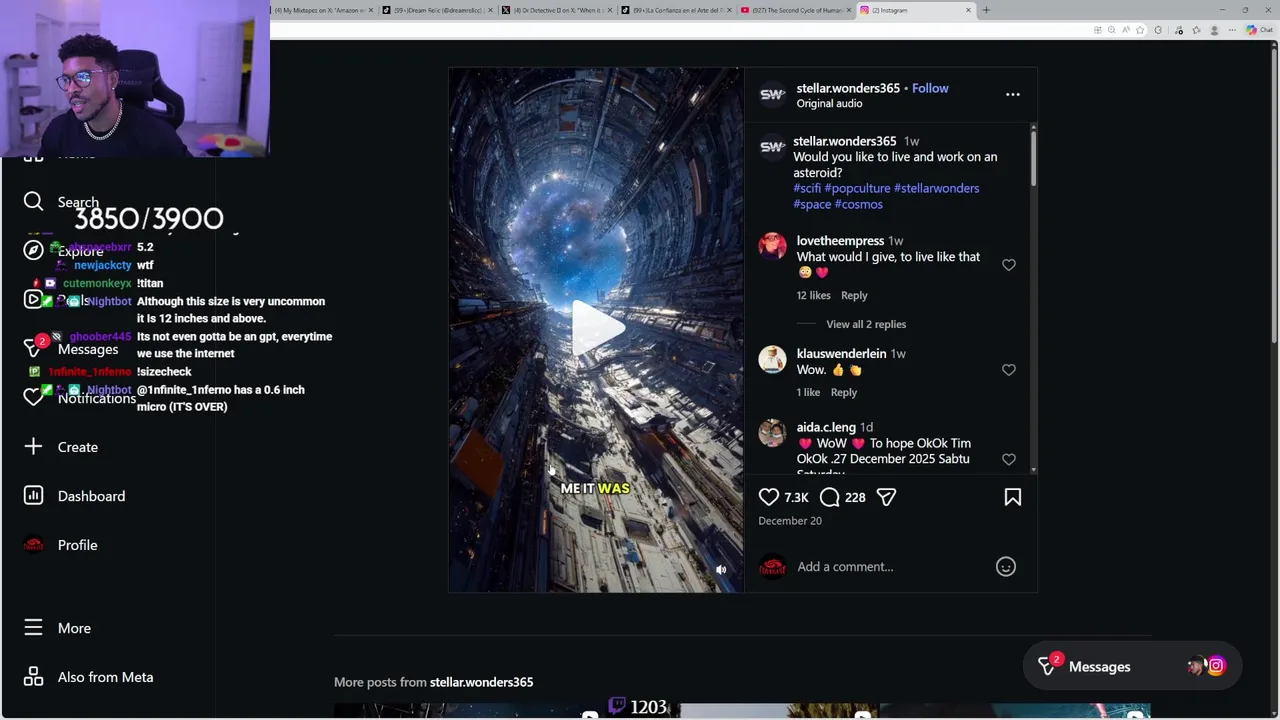Open the post's comment icon
Viewport: 1280px width, 720px height.
tap(829, 497)
